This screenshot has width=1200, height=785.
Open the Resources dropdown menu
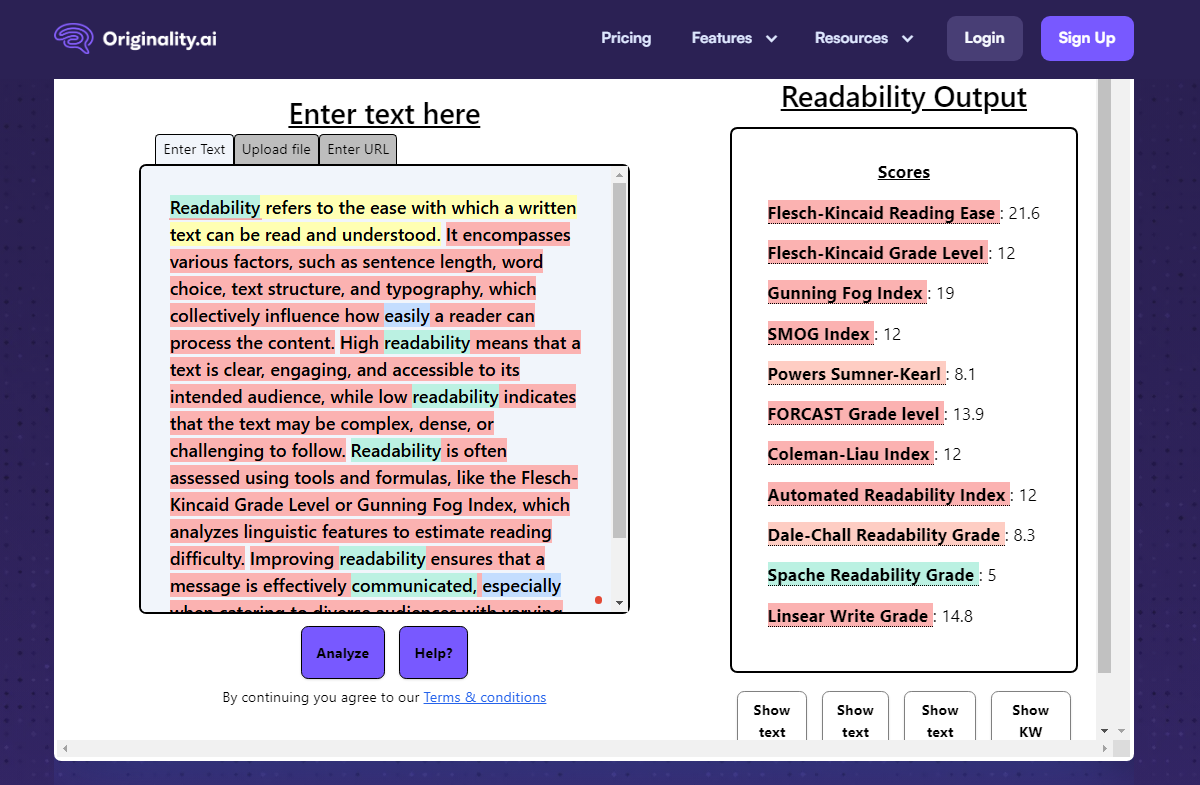(864, 38)
